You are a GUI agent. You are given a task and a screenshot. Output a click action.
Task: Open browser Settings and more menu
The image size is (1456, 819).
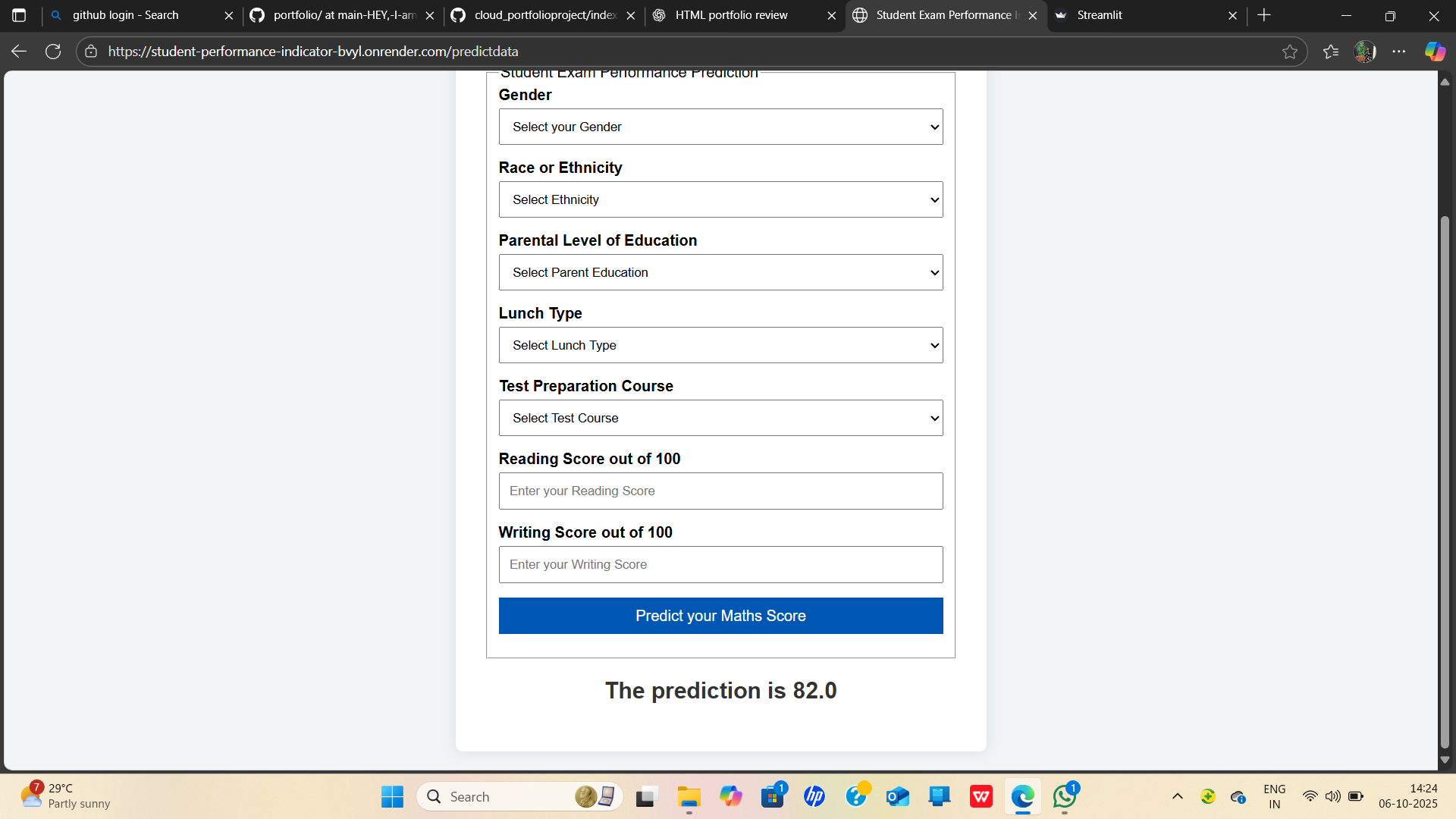point(1399,52)
